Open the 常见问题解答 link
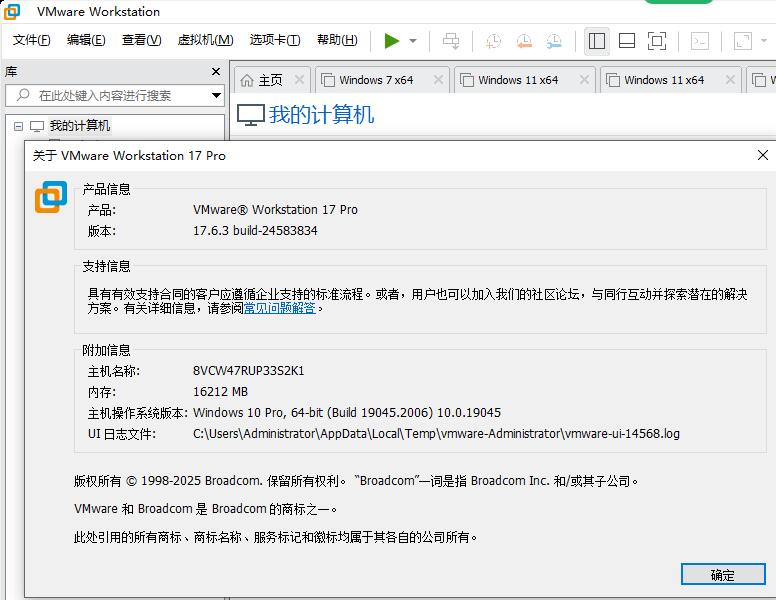The height and width of the screenshot is (600, 776). pos(280,308)
